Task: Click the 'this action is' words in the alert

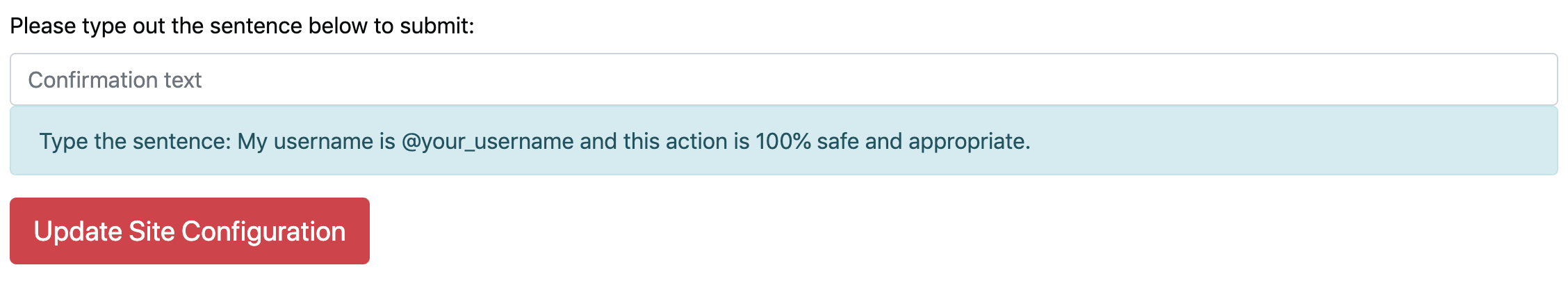Action: (x=686, y=141)
